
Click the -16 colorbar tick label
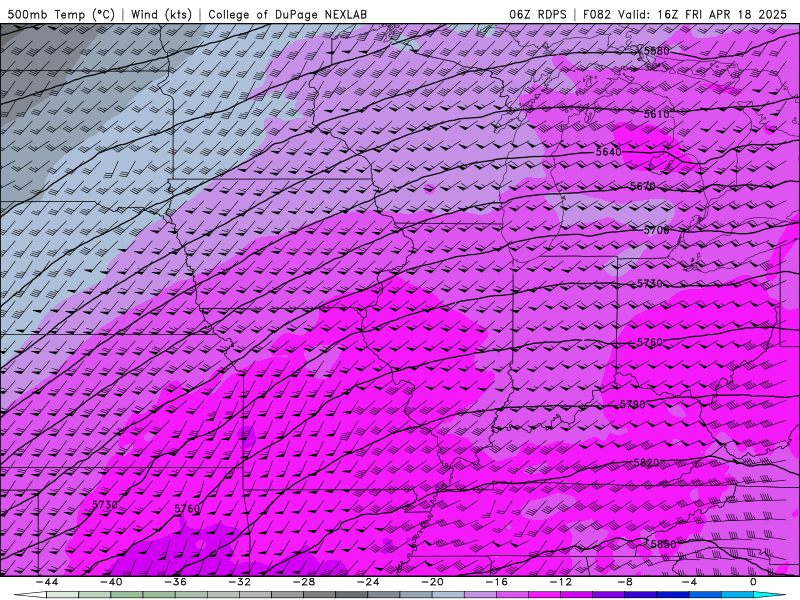click(x=496, y=582)
